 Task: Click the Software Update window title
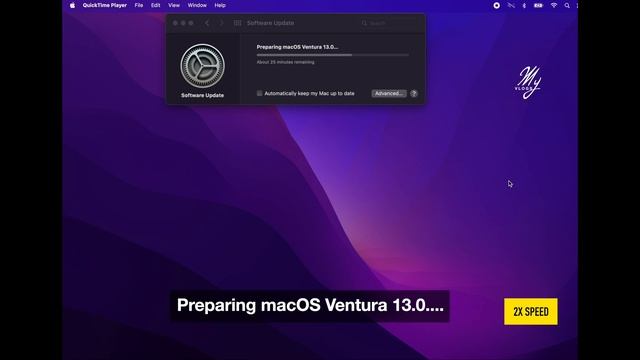270,23
